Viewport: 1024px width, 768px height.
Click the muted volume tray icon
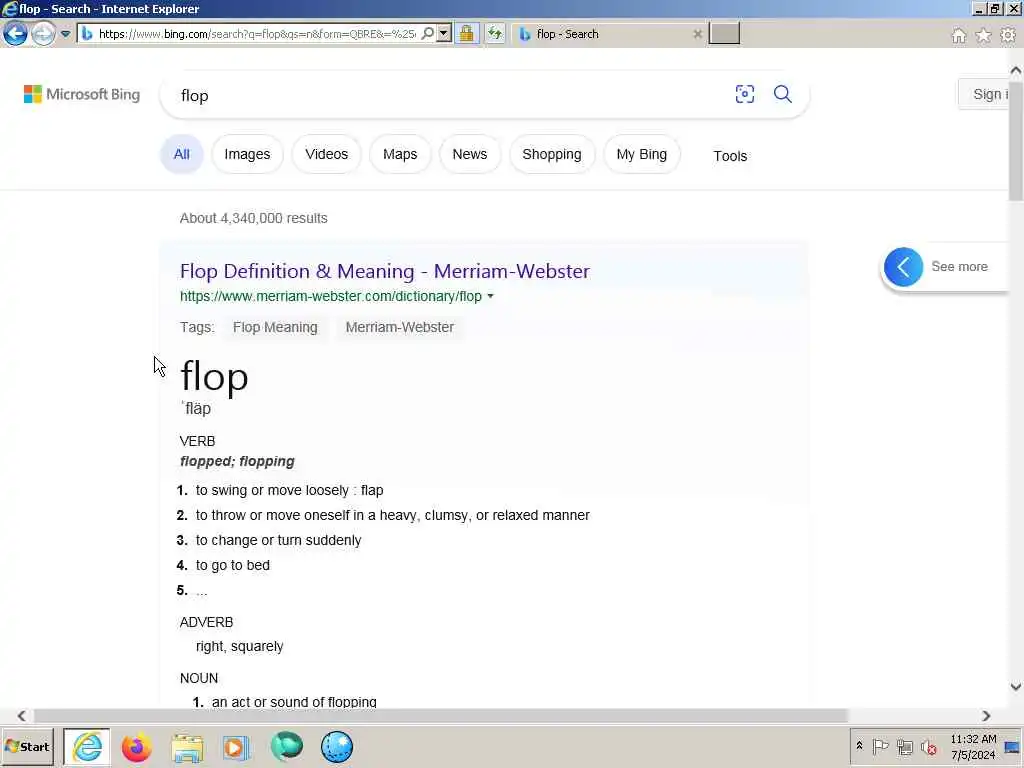click(x=928, y=746)
